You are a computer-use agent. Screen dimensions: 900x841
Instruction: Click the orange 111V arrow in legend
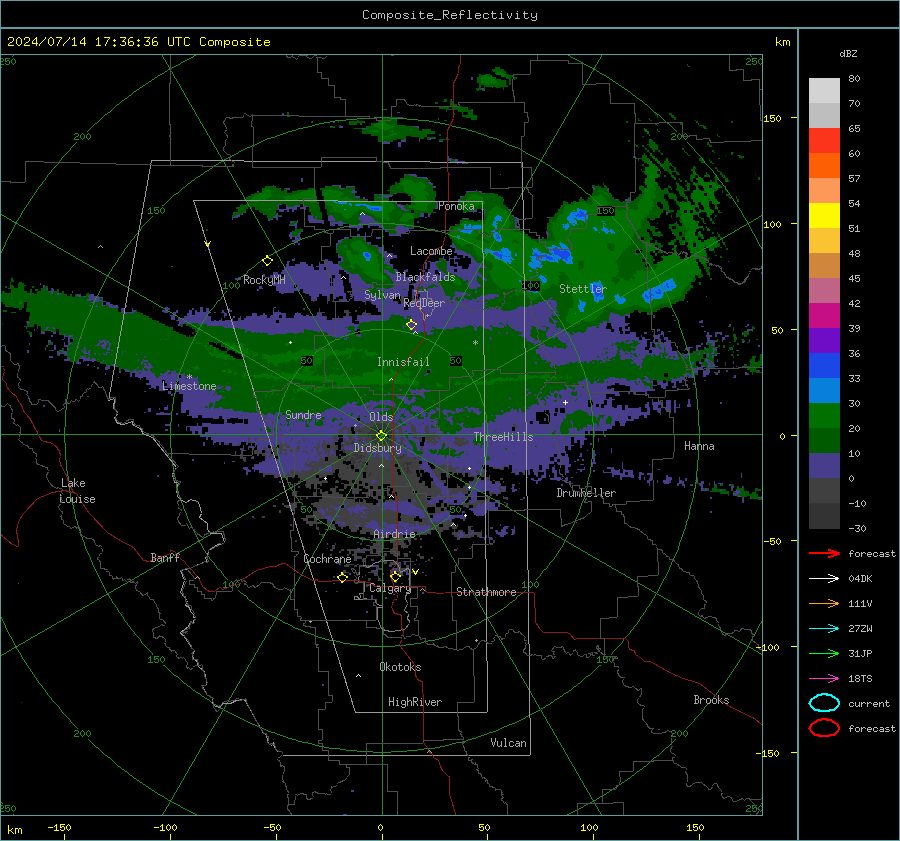point(824,603)
